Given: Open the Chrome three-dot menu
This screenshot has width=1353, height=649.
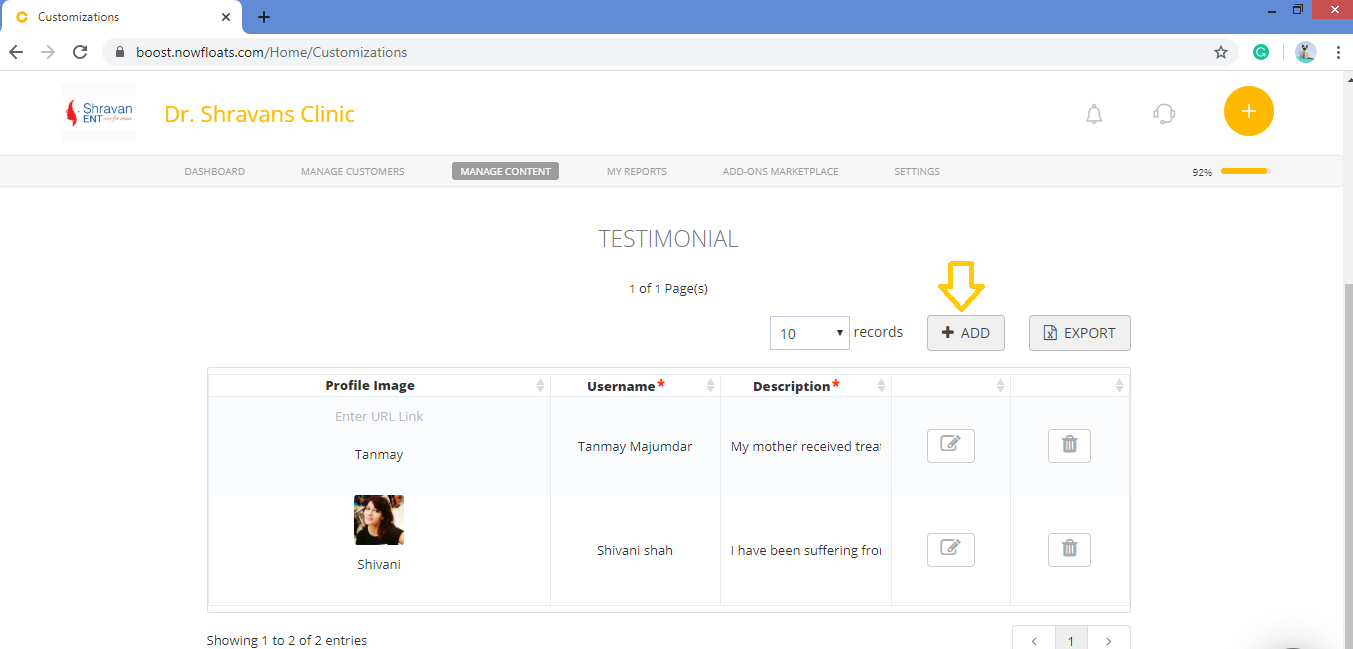Looking at the screenshot, I should click(x=1337, y=52).
